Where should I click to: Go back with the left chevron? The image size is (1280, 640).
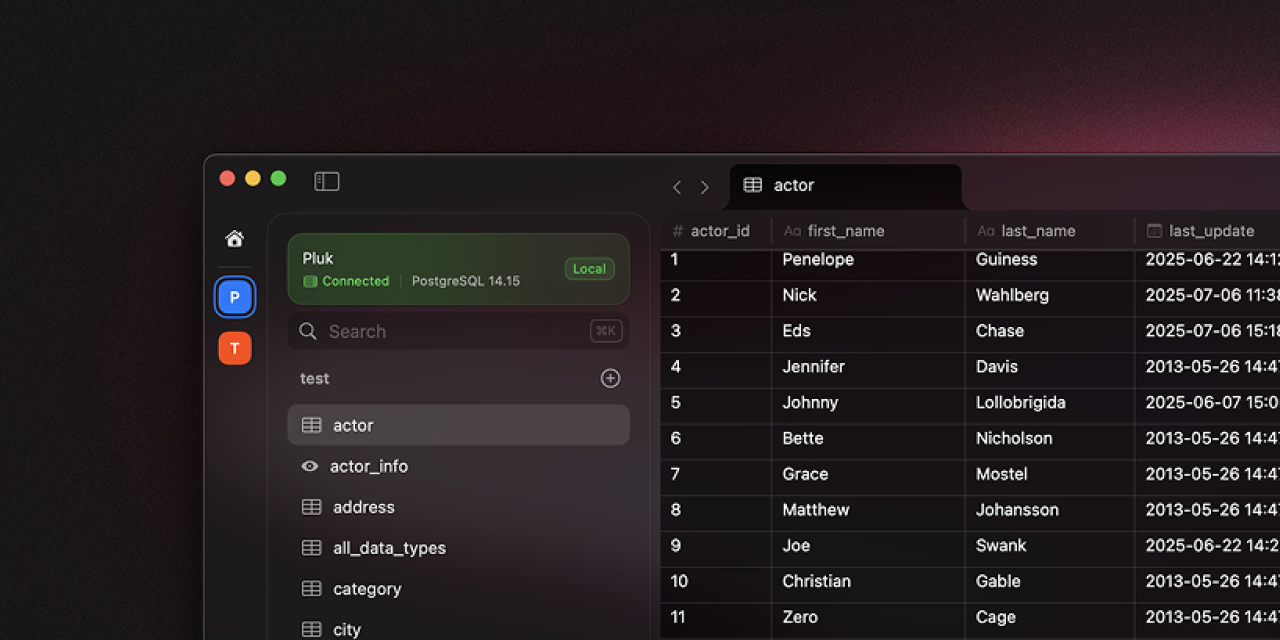coord(677,187)
